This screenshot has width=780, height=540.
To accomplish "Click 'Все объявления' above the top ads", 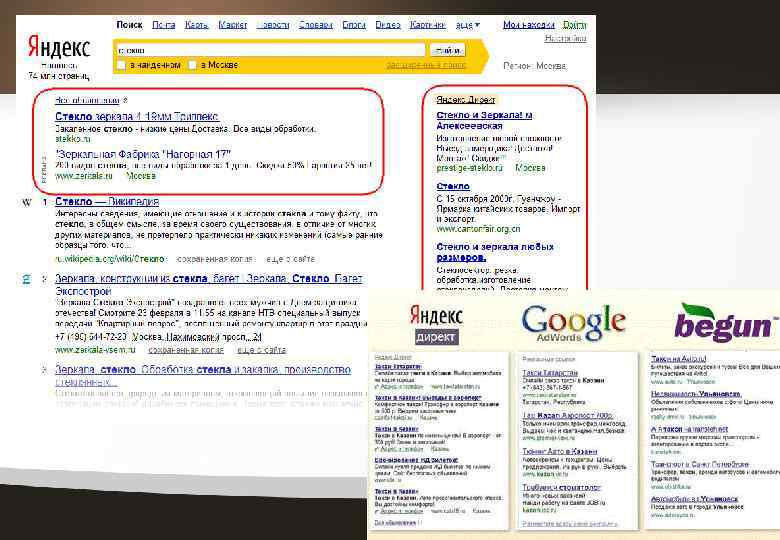I will 88,100.
